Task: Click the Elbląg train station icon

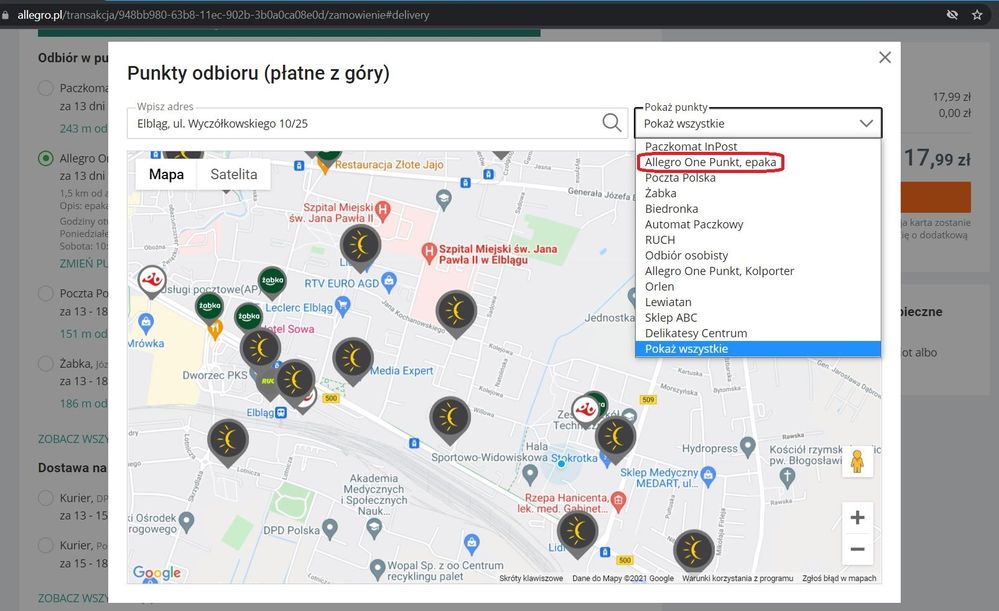Action: pyautogui.click(x=281, y=413)
